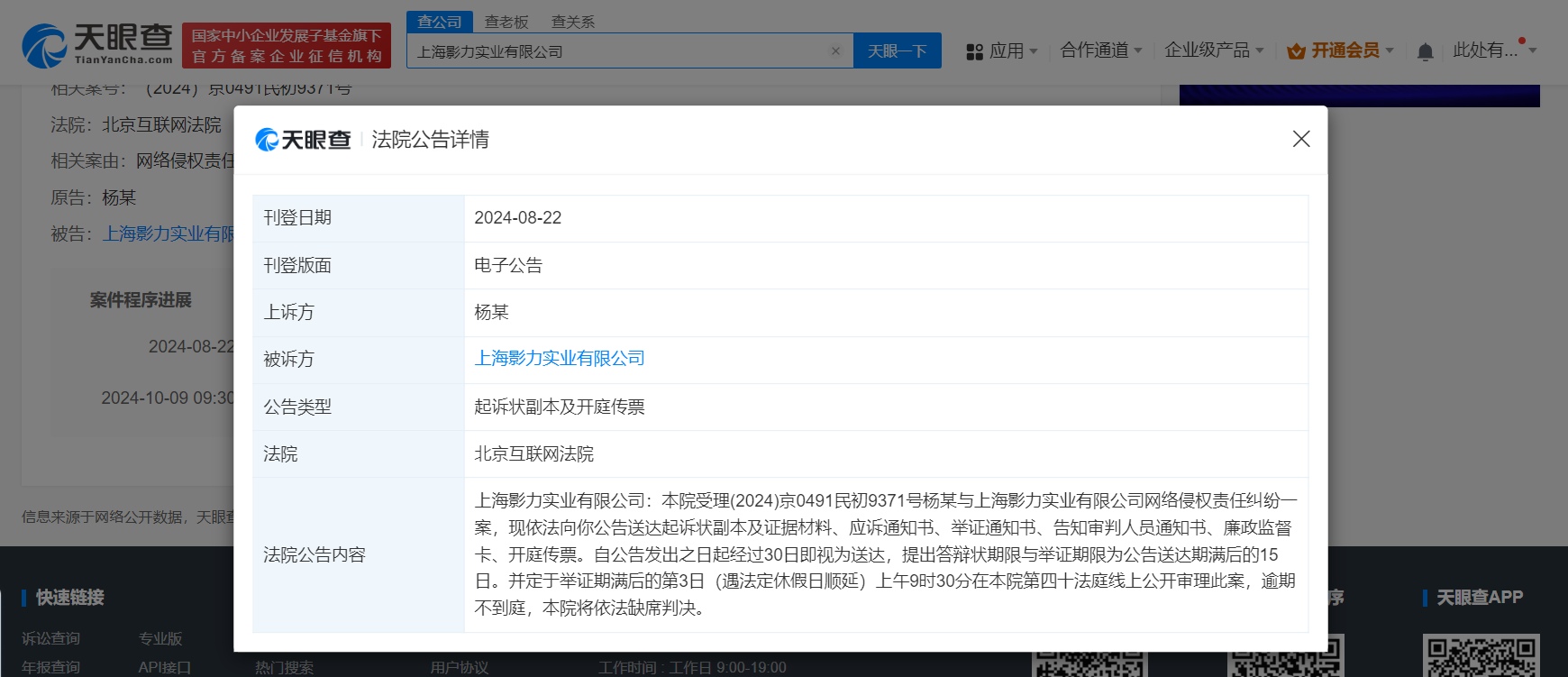Click the crown icon beside 开通会员

[x=1296, y=51]
